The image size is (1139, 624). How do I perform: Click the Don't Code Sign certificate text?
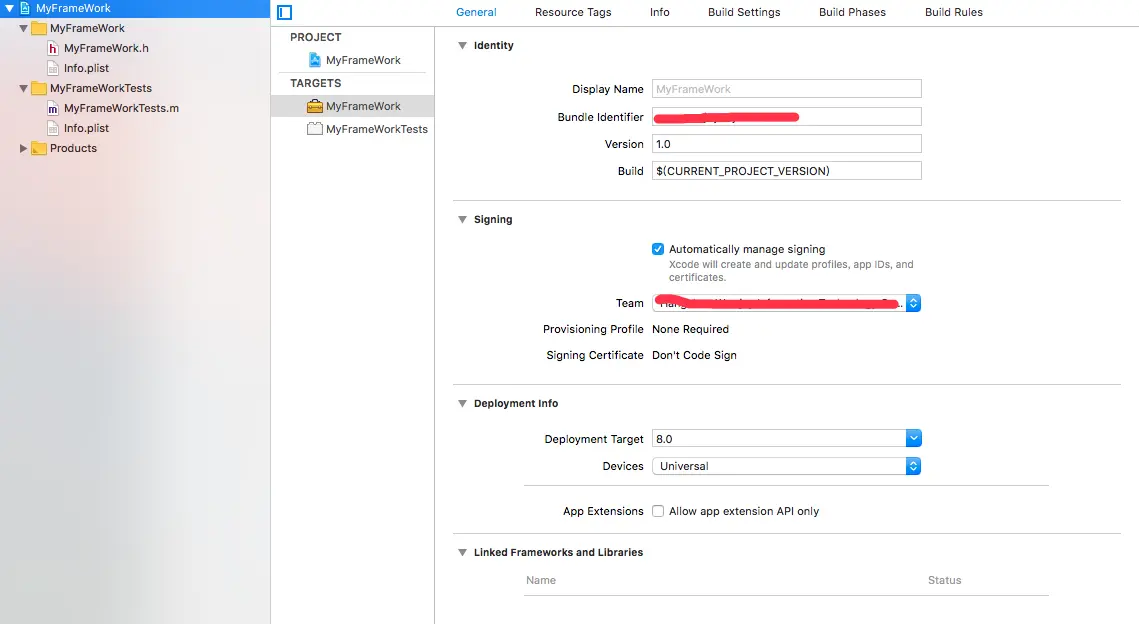coord(694,355)
